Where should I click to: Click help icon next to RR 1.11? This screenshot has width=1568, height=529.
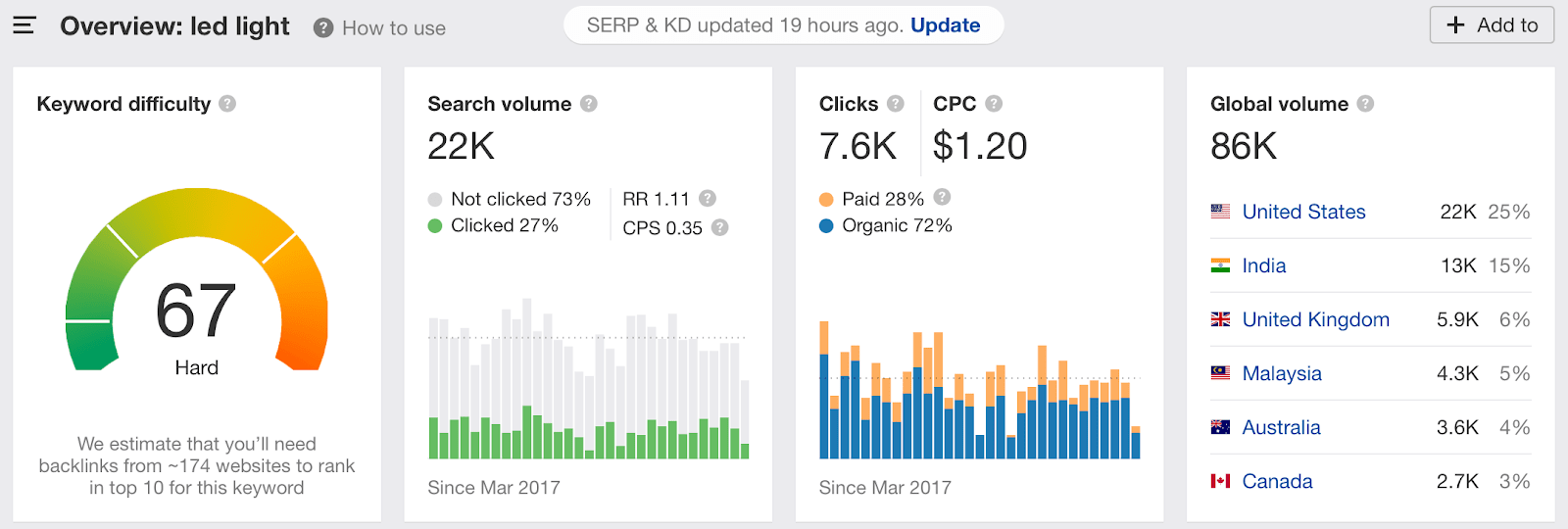[708, 198]
